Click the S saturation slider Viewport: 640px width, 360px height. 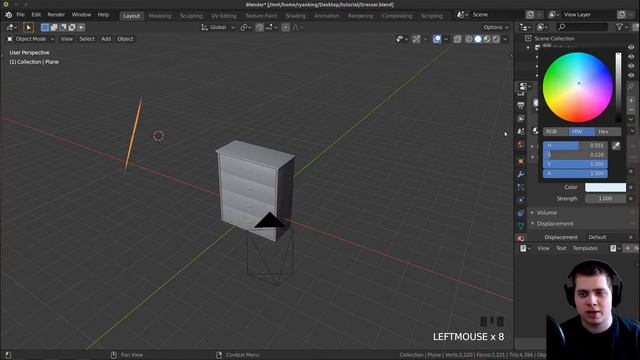click(x=575, y=155)
